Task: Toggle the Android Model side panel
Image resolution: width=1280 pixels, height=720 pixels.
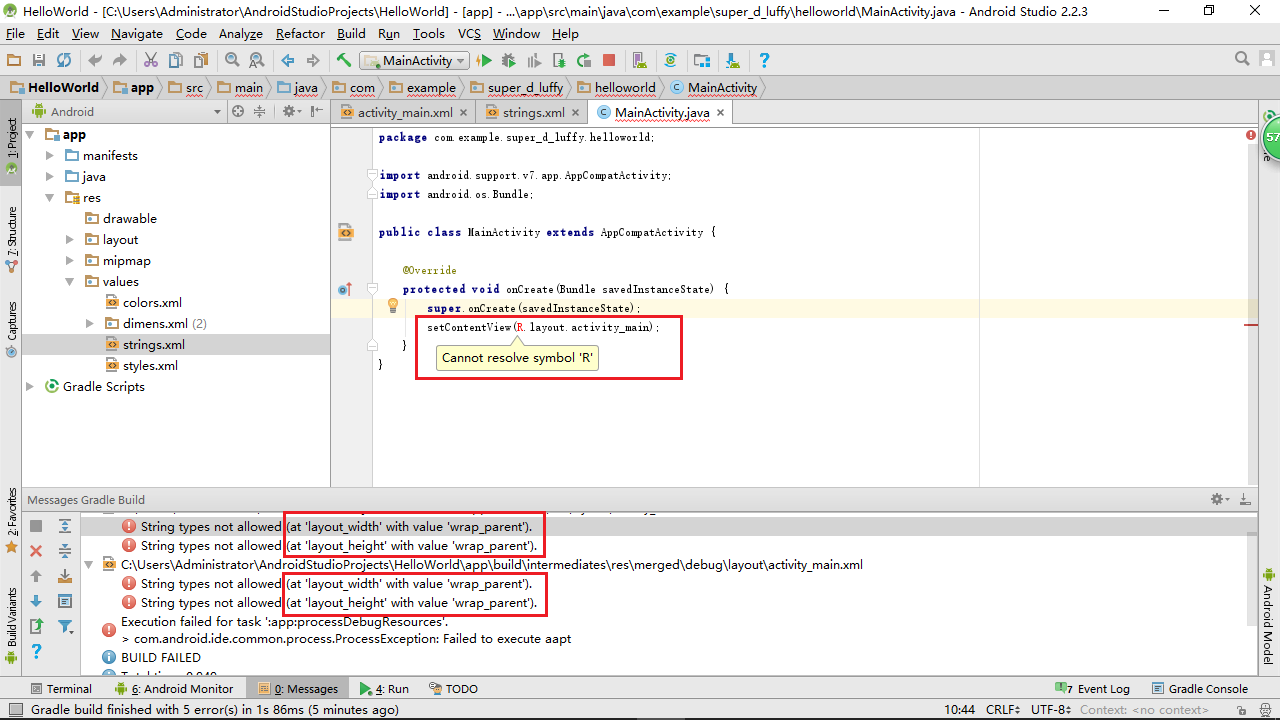Action: click(1268, 617)
